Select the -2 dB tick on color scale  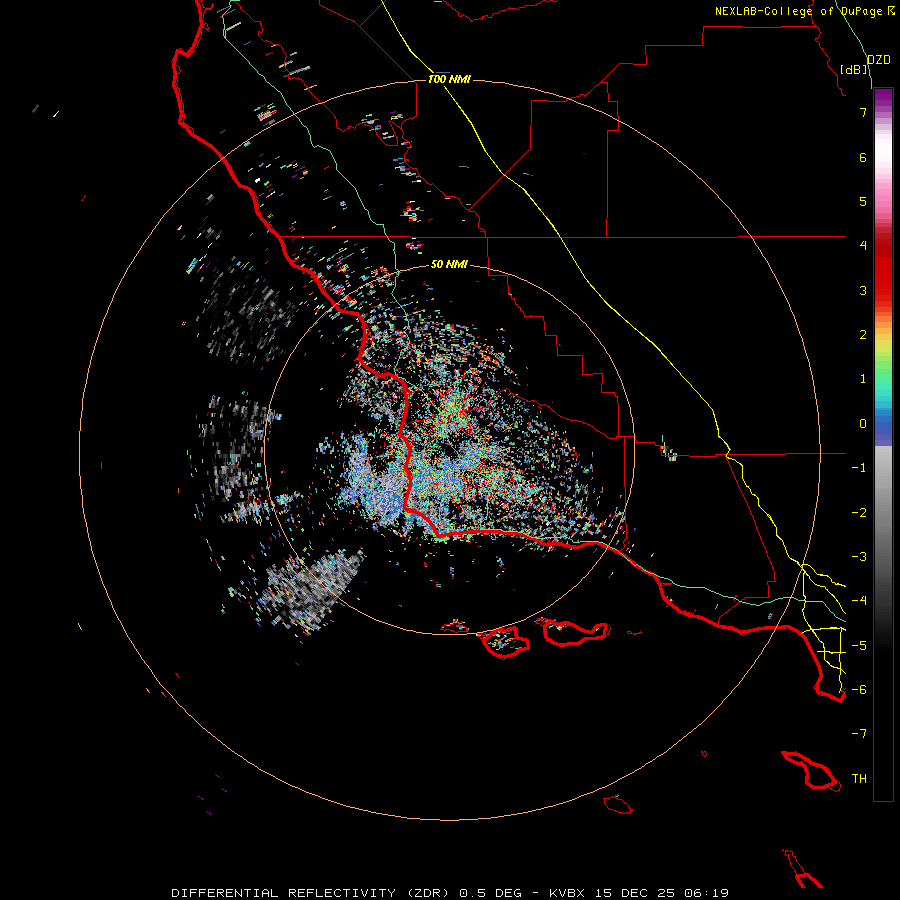pyautogui.click(x=859, y=513)
